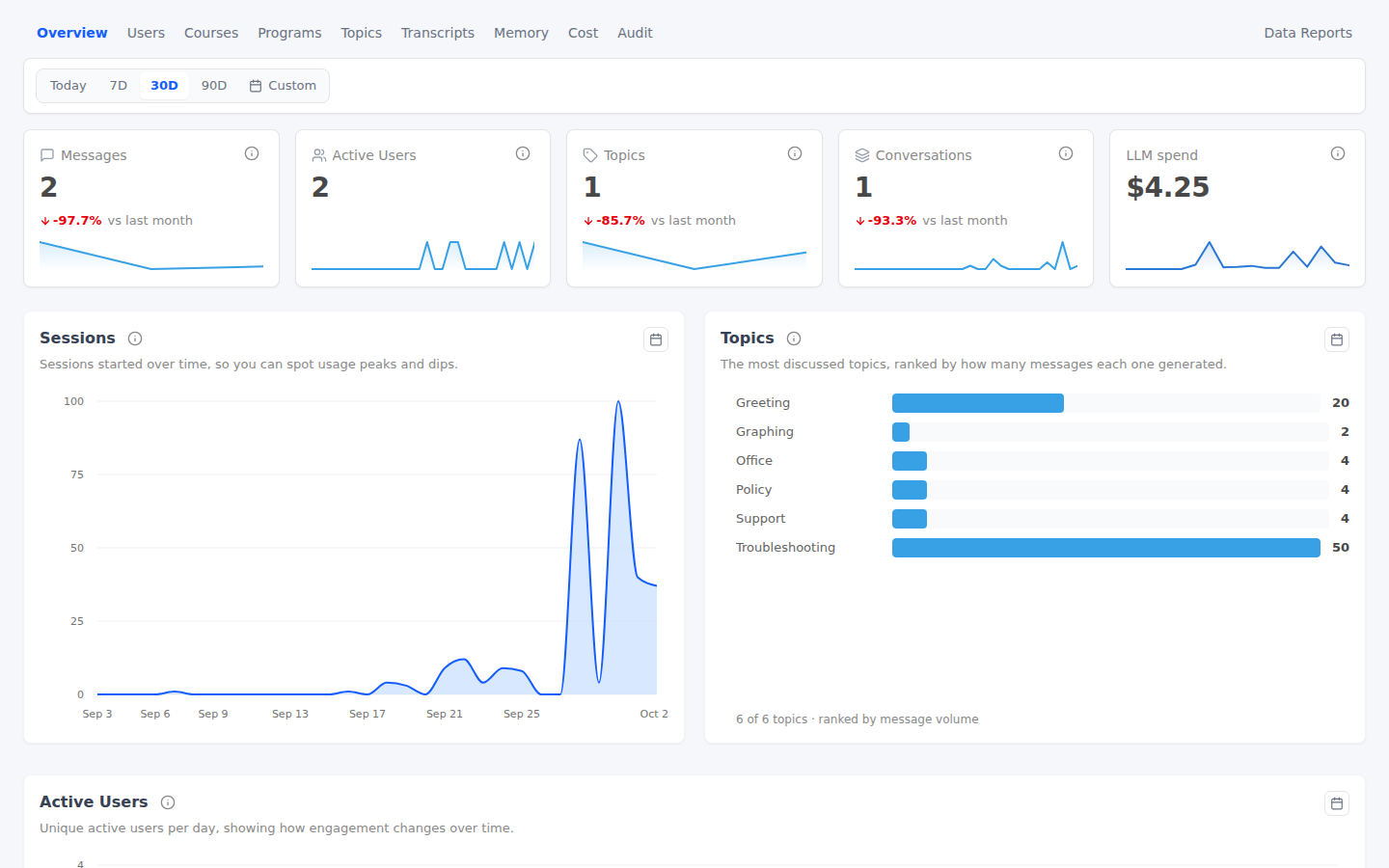Select the Today time range

coord(68,86)
